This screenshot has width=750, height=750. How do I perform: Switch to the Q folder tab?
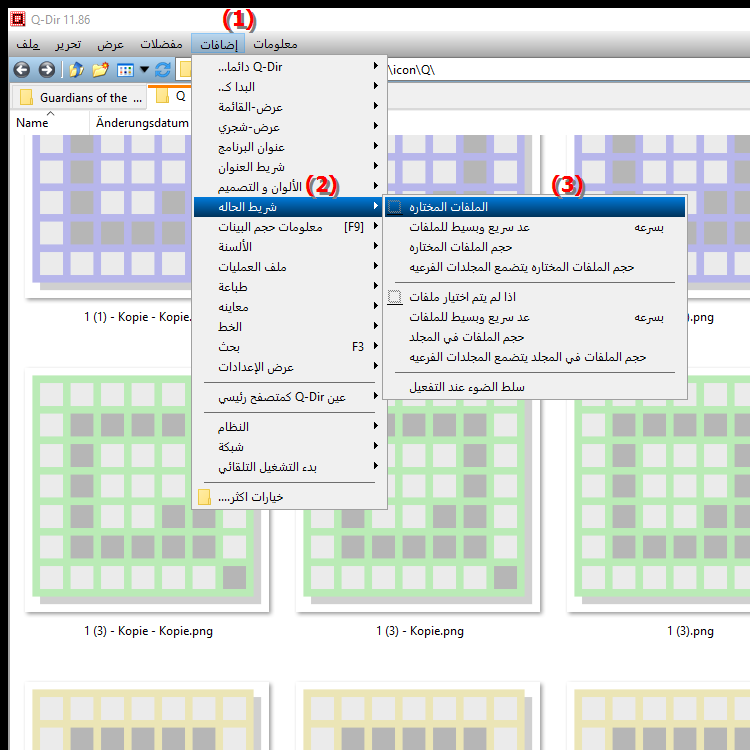click(x=171, y=97)
